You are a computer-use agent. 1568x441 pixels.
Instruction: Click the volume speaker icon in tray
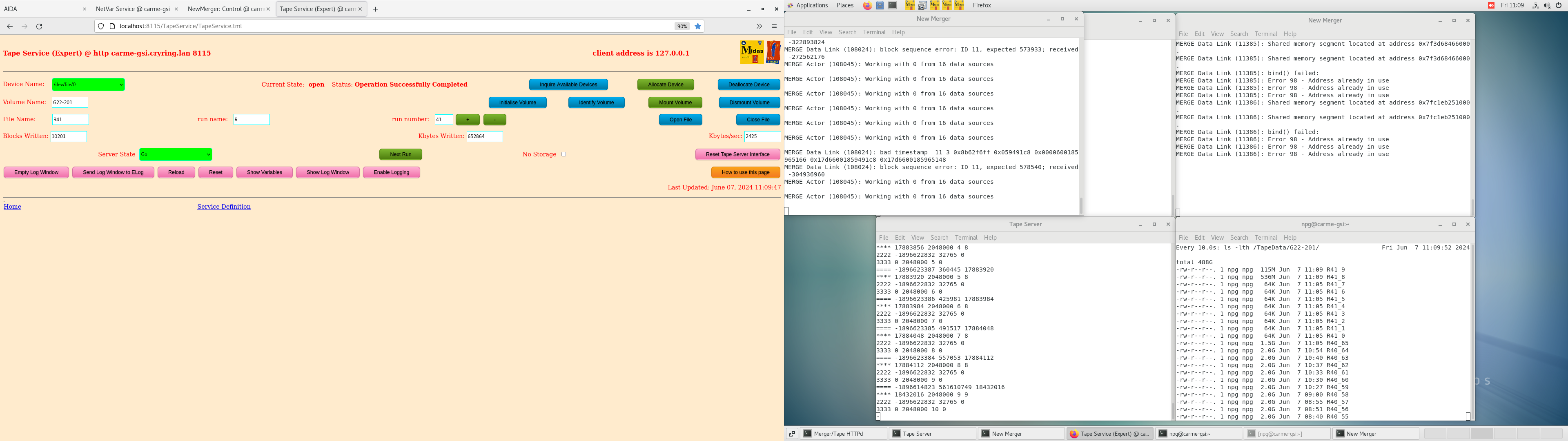point(1547,5)
